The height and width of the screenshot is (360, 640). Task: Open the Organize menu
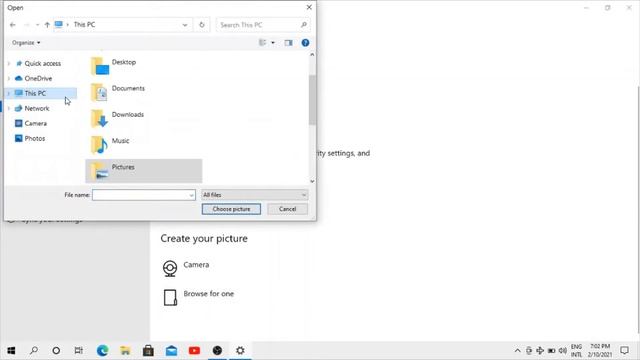[x=26, y=42]
